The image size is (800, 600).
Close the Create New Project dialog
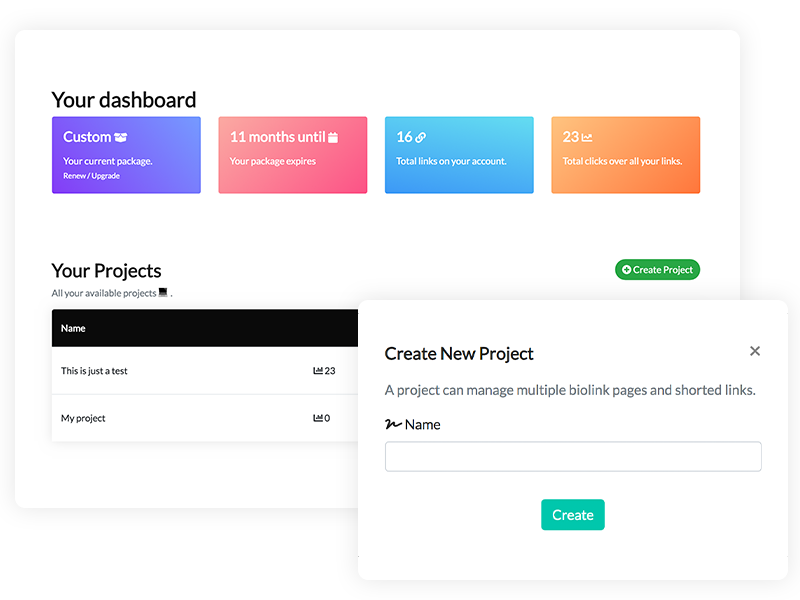point(755,351)
